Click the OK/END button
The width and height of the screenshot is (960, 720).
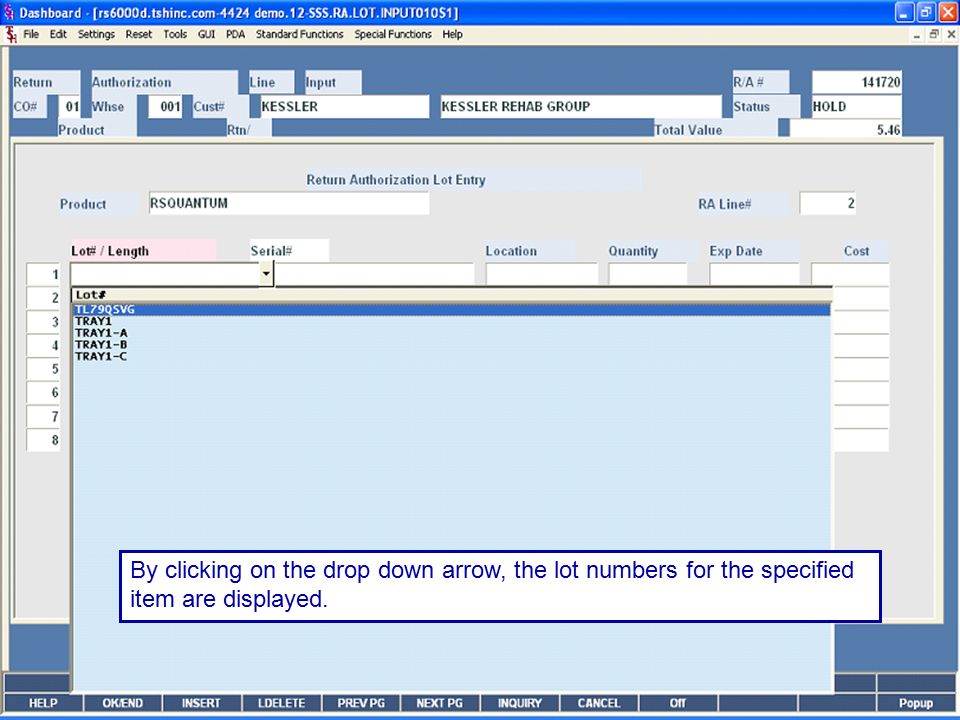pyautogui.click(x=122, y=703)
